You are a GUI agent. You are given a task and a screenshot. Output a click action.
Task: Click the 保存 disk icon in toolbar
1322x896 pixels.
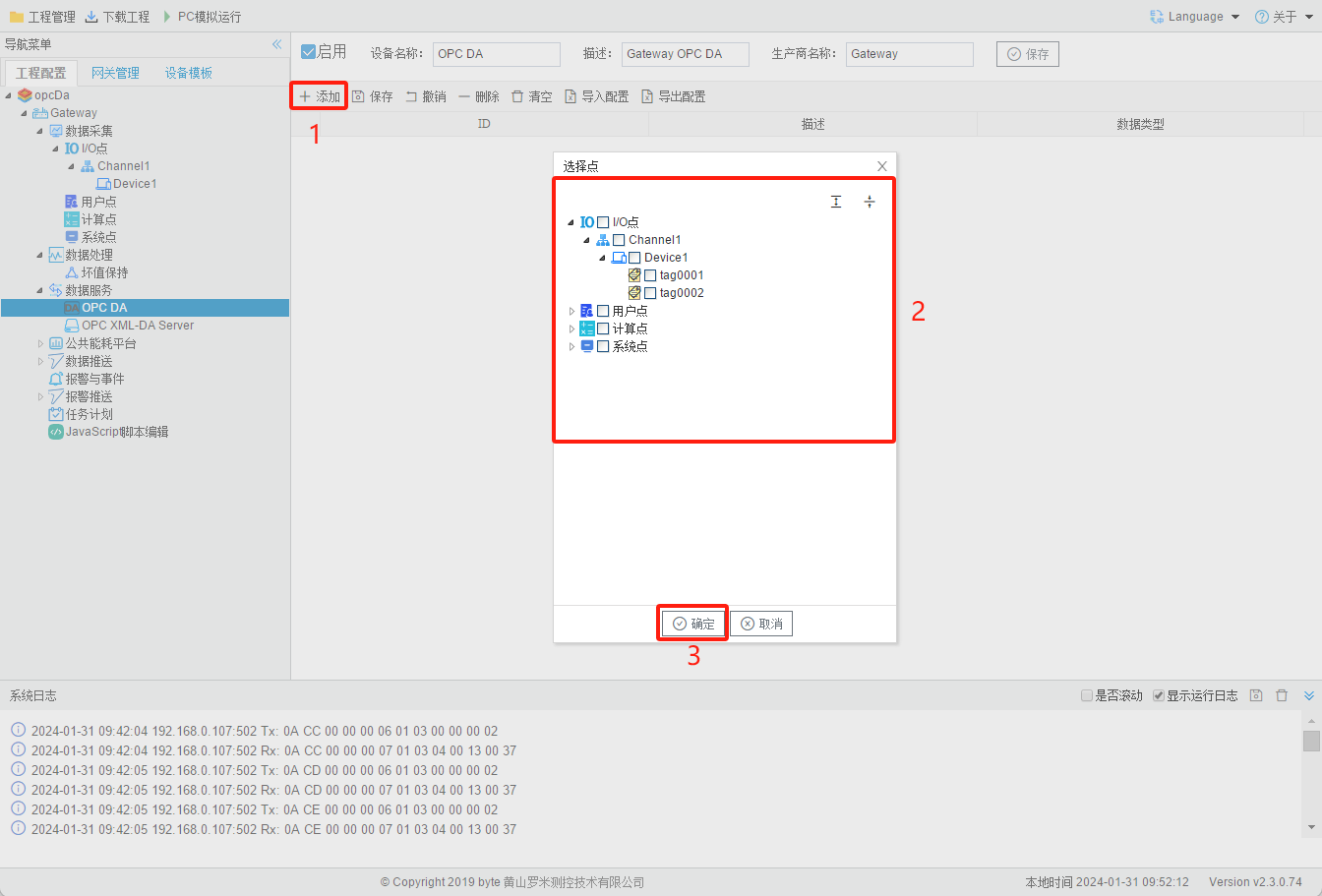[x=359, y=96]
